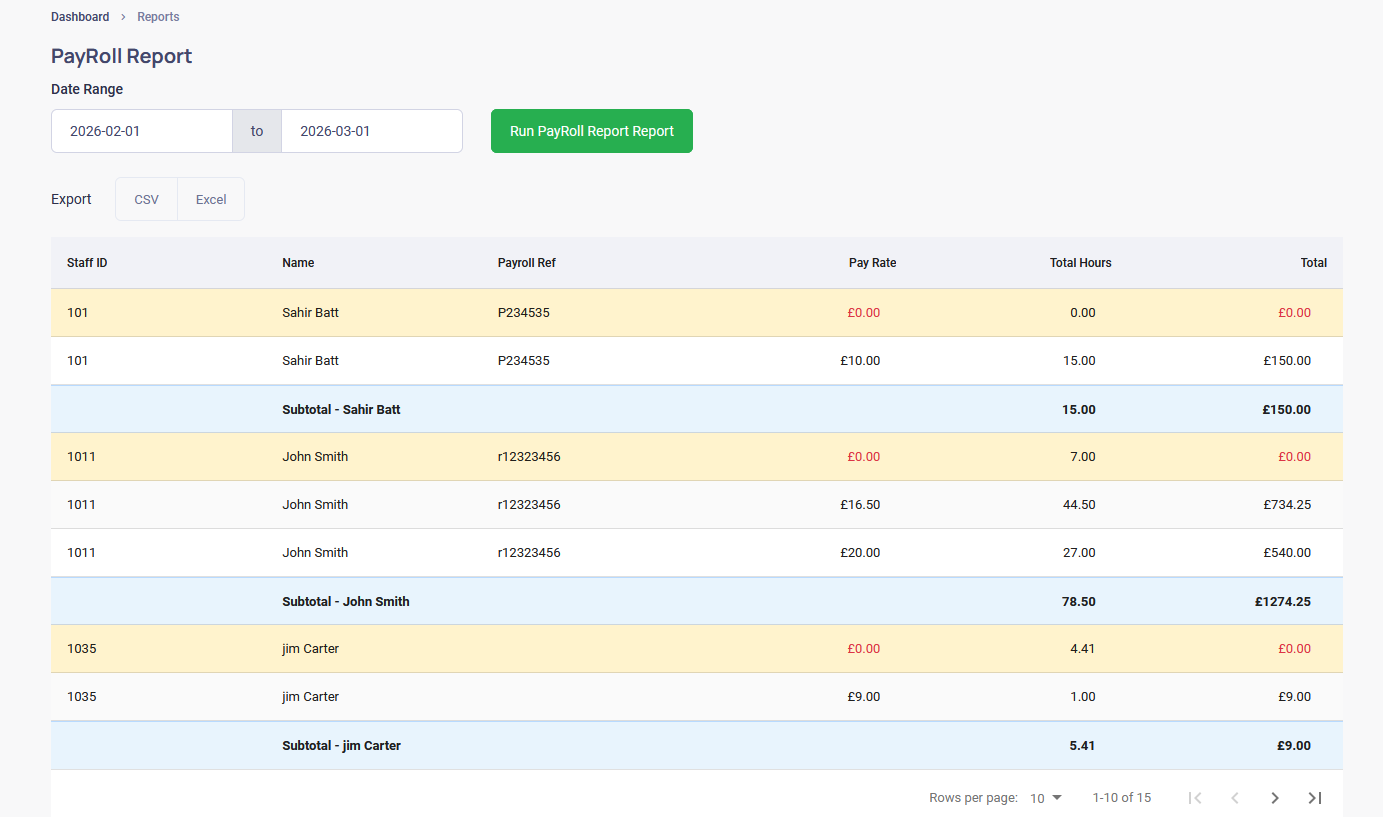
Task: Click the Total Hours column header
Action: (x=1080, y=262)
